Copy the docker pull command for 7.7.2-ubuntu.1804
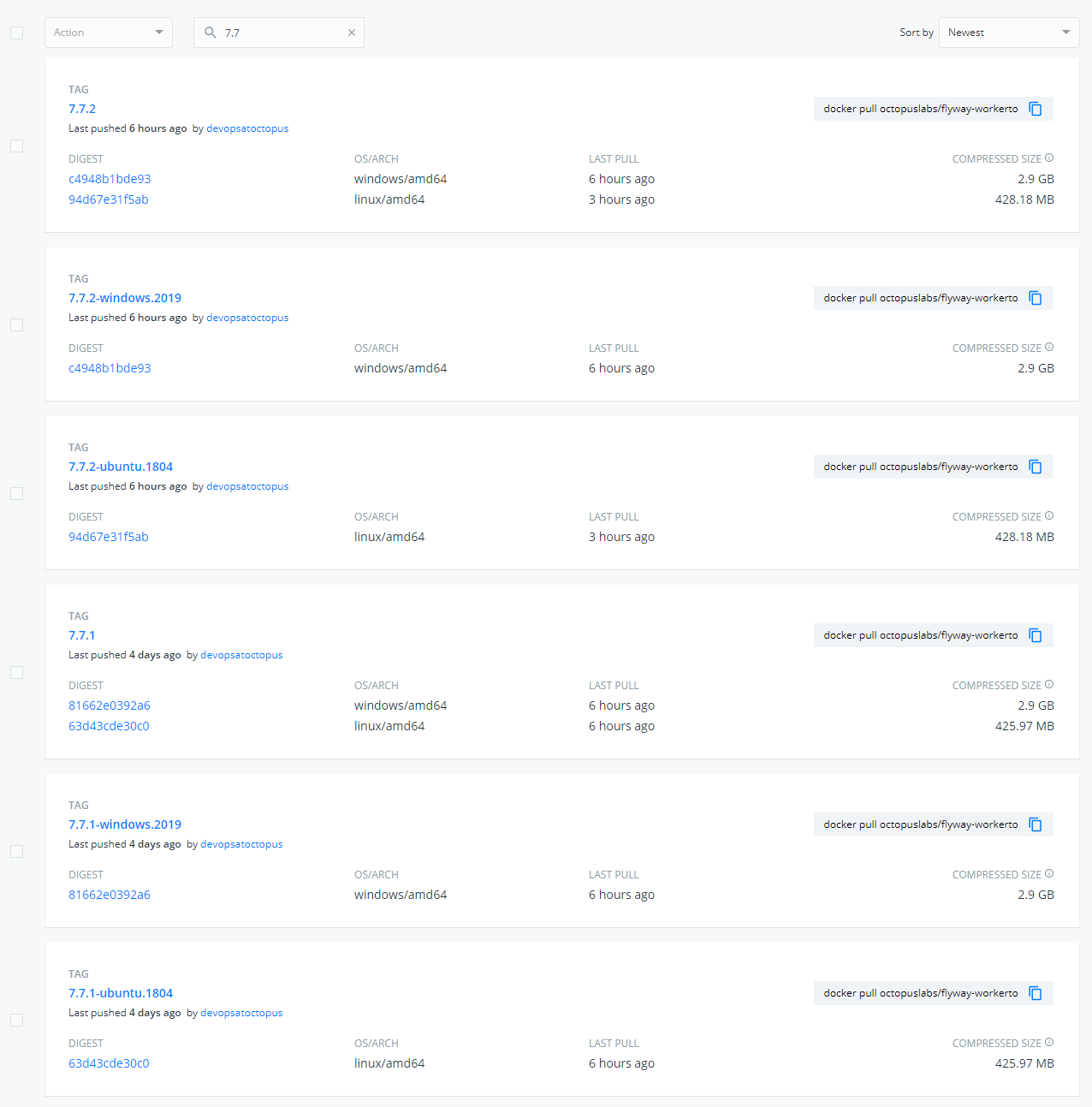 (x=1036, y=467)
